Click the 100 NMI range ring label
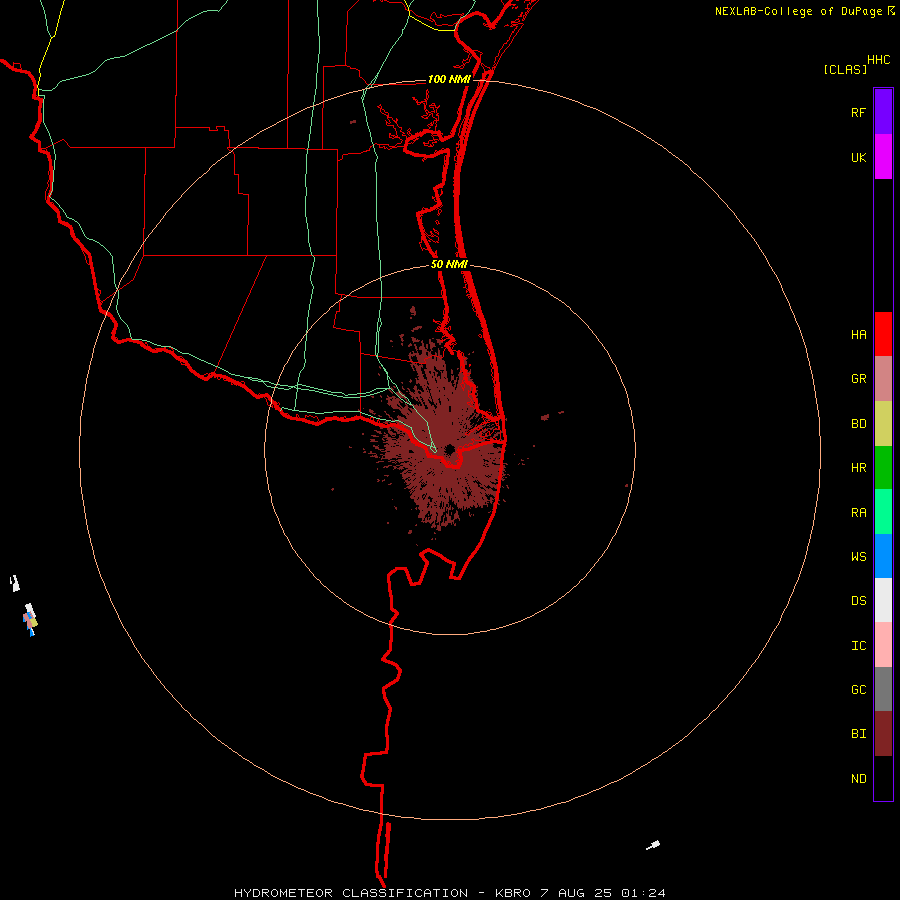The image size is (900, 900). pos(449,79)
